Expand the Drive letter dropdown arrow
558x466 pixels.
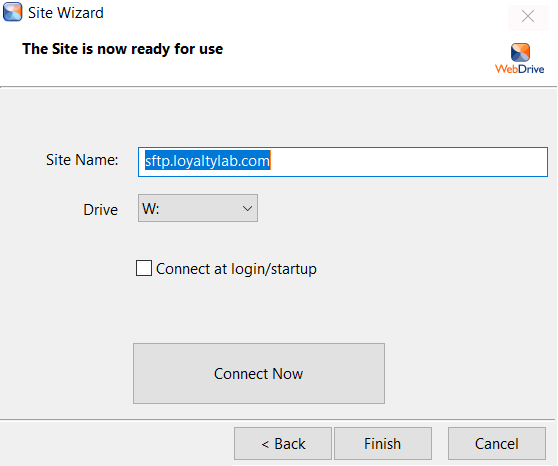click(247, 208)
